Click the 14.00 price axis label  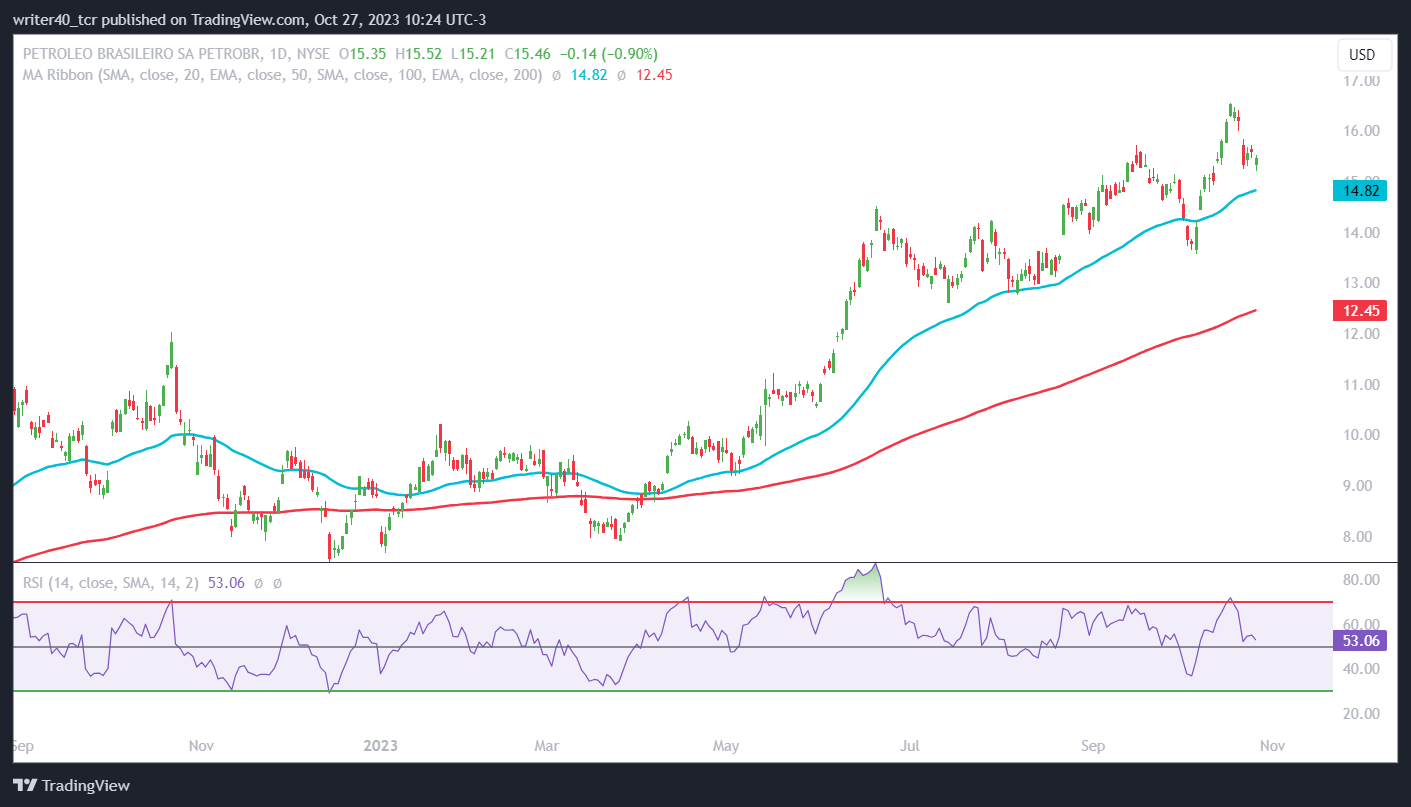pos(1362,233)
